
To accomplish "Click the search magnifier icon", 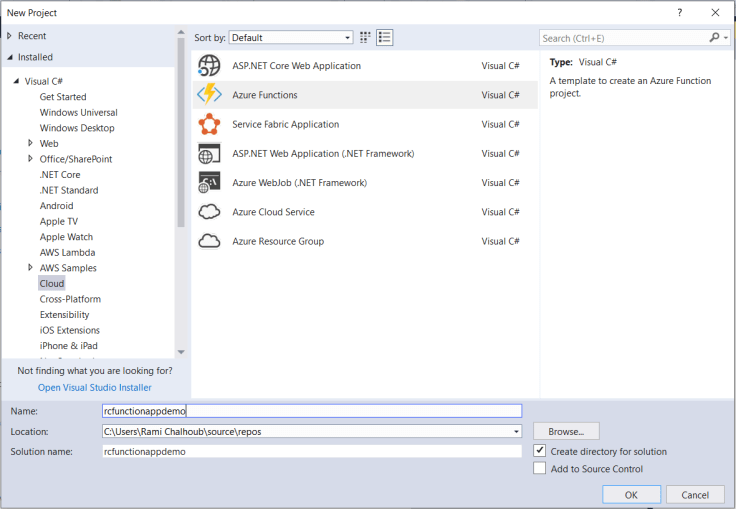I will (x=714, y=38).
